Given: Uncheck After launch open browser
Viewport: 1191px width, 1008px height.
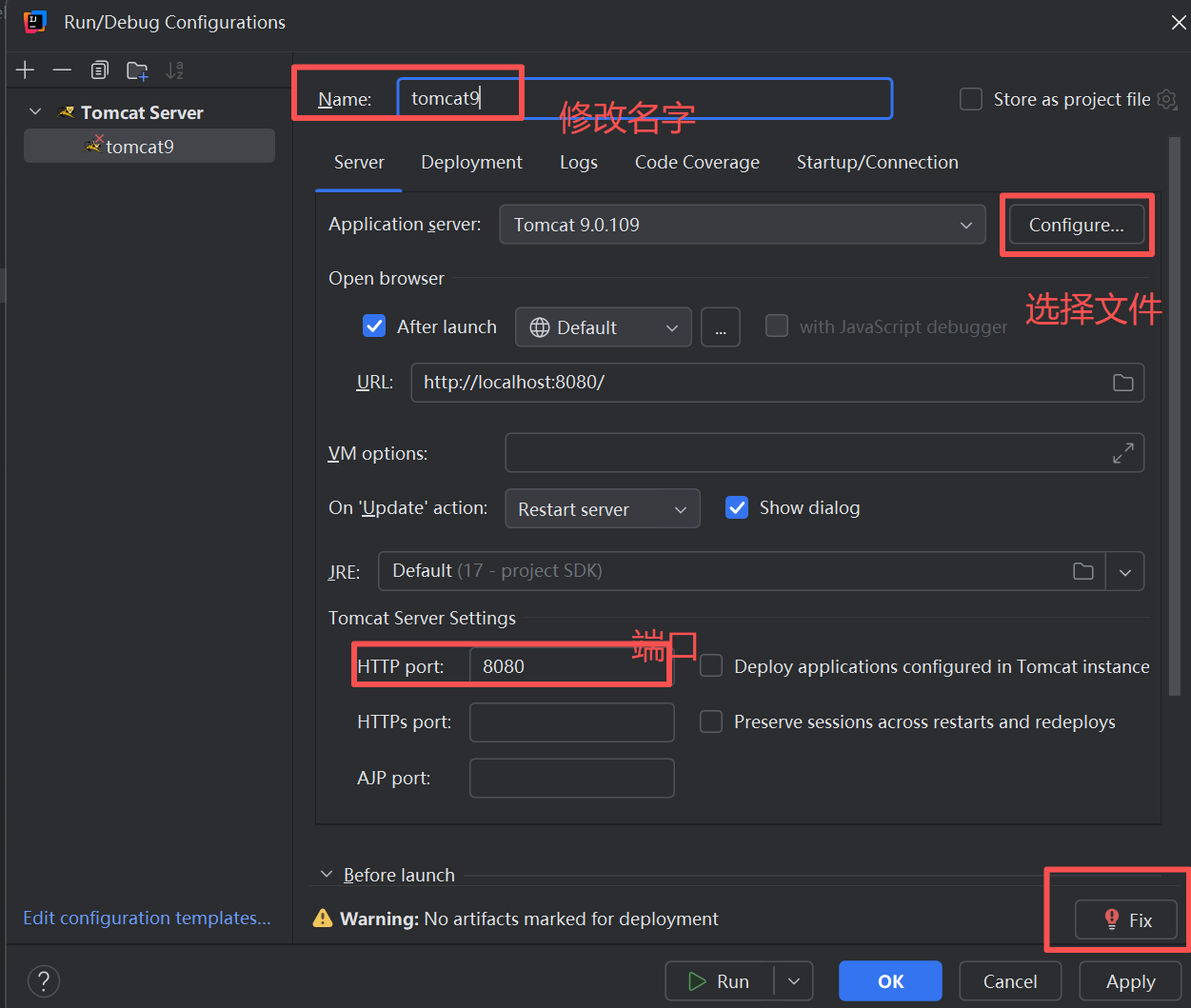Looking at the screenshot, I should pos(374,326).
